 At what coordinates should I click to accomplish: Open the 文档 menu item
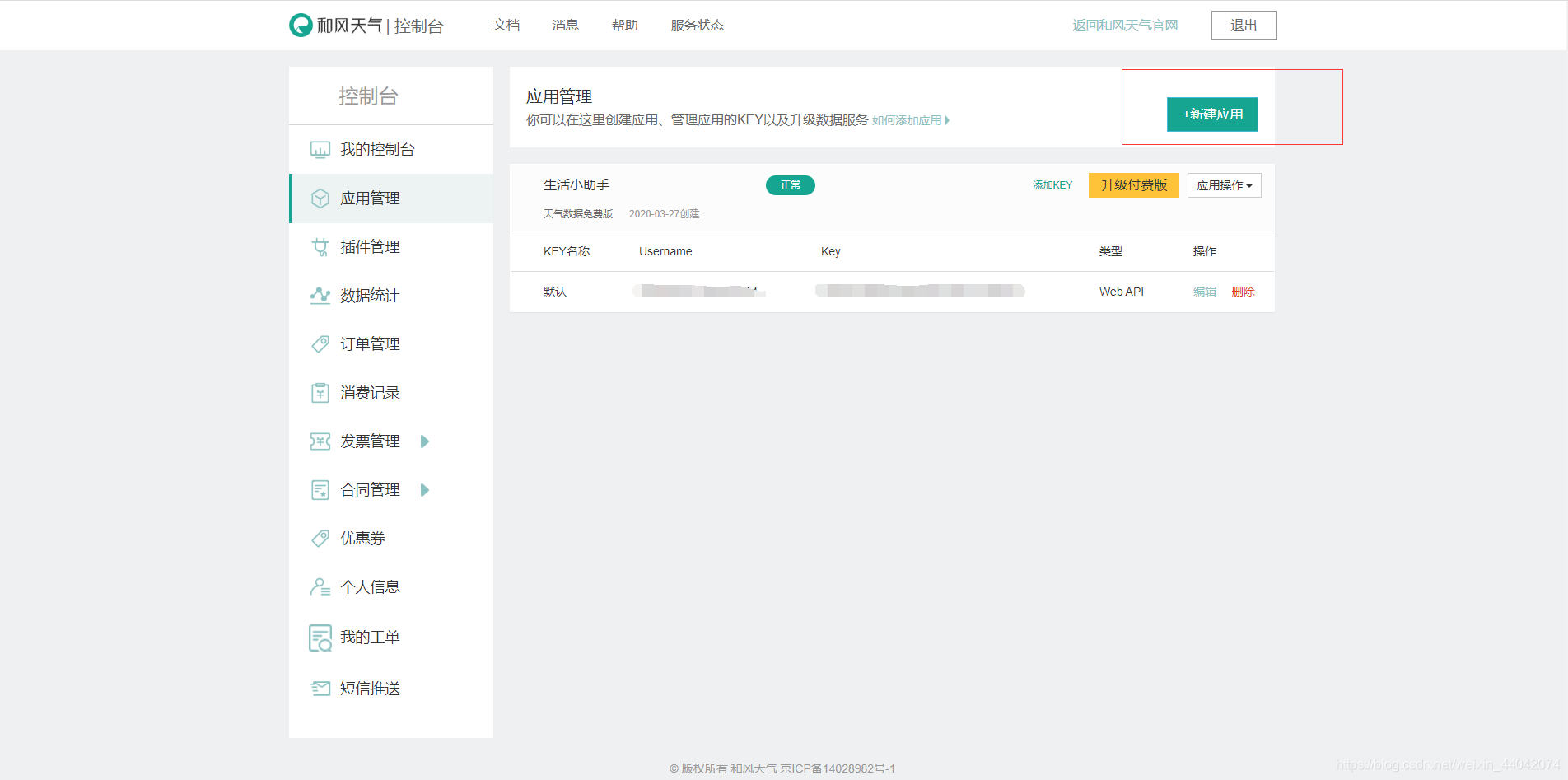click(506, 25)
